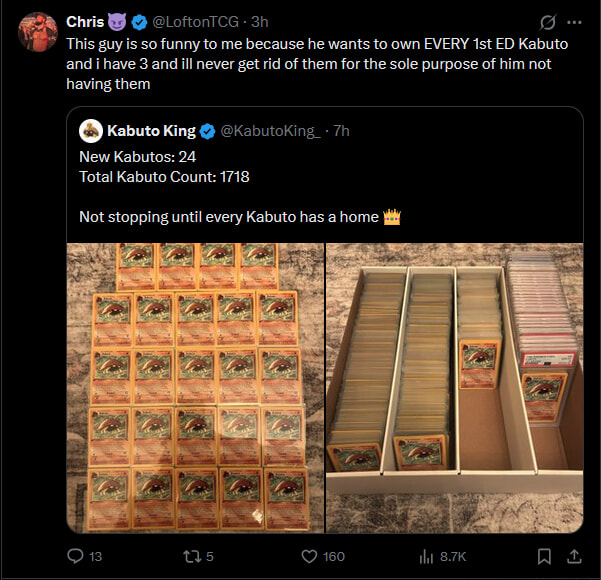601x580 pixels.
Task: Open Chris's profile avatar
Action: click(x=38, y=32)
